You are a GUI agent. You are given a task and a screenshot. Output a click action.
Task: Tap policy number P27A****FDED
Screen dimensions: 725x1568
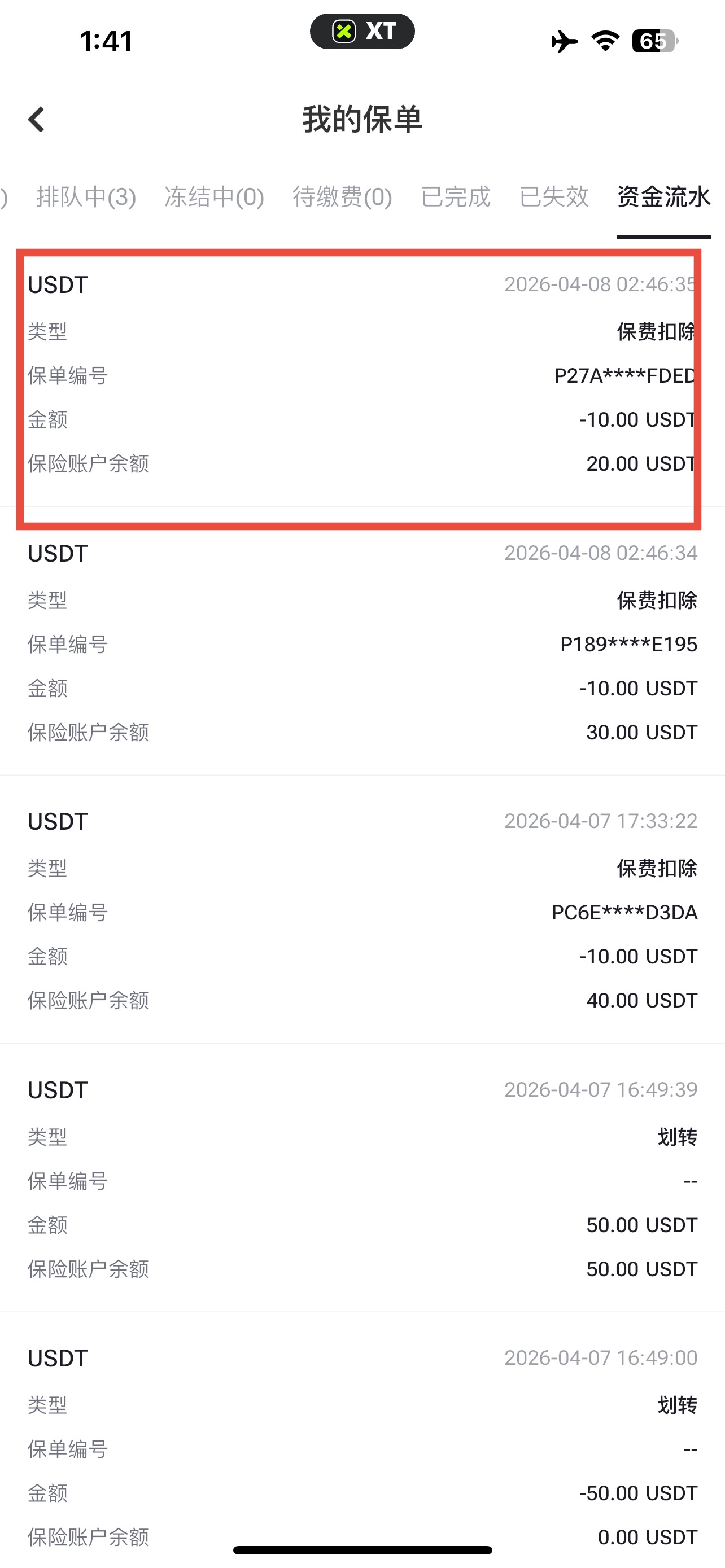coord(624,375)
